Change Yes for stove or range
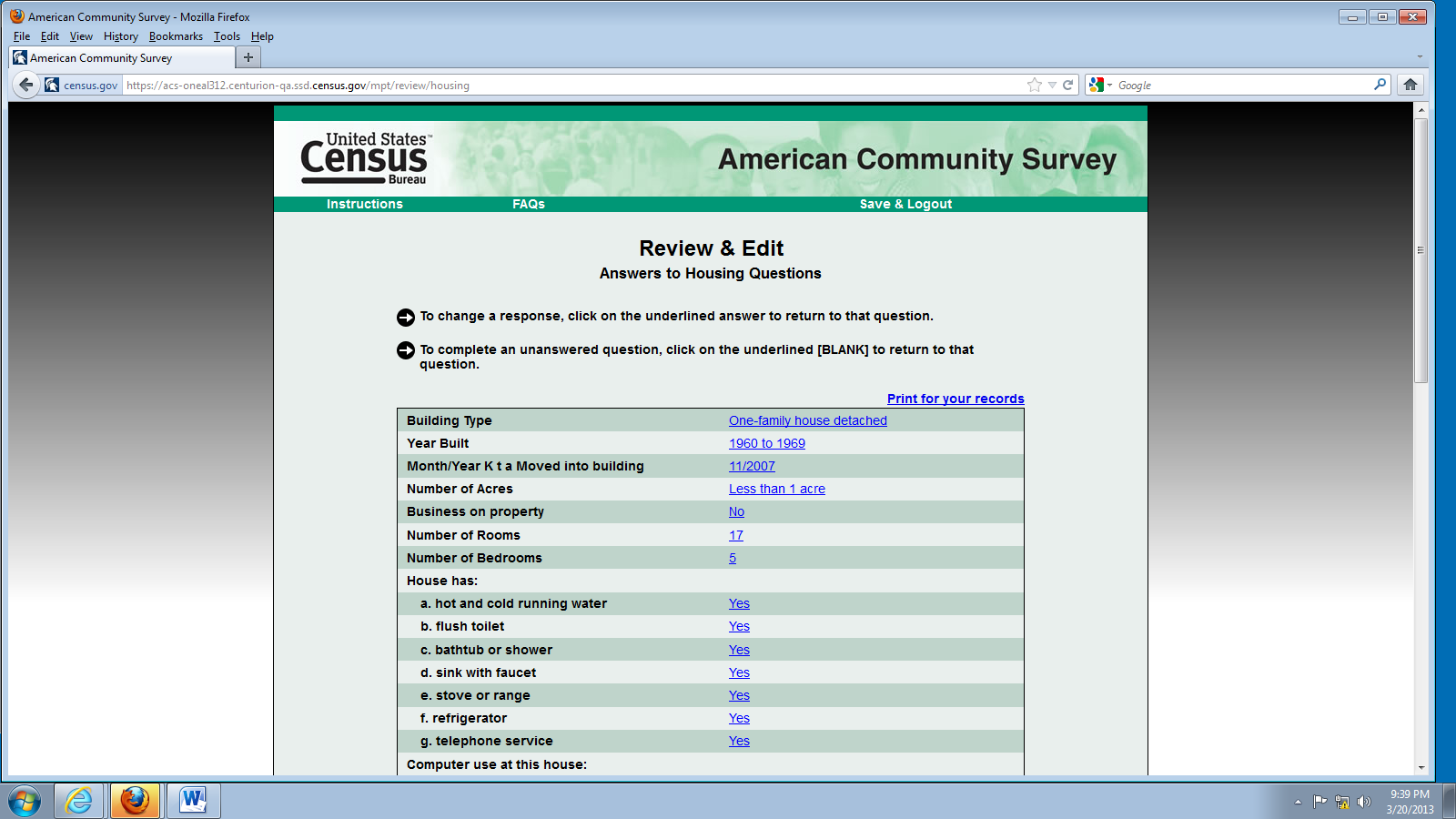Image resolution: width=1456 pixels, height=819 pixels. [739, 695]
